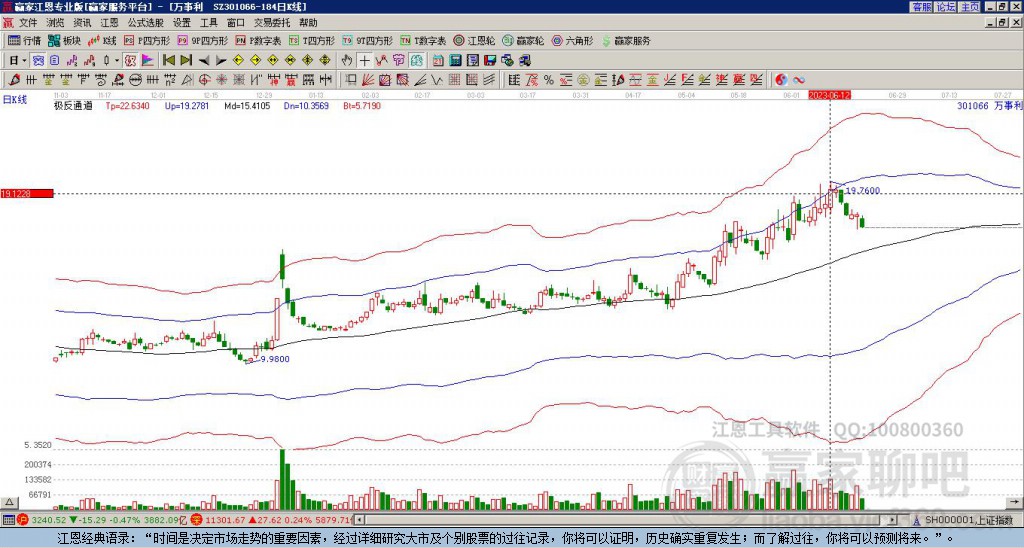Click horizontal scrollbar right arrow
The height and width of the screenshot is (548, 1024).
point(893,520)
